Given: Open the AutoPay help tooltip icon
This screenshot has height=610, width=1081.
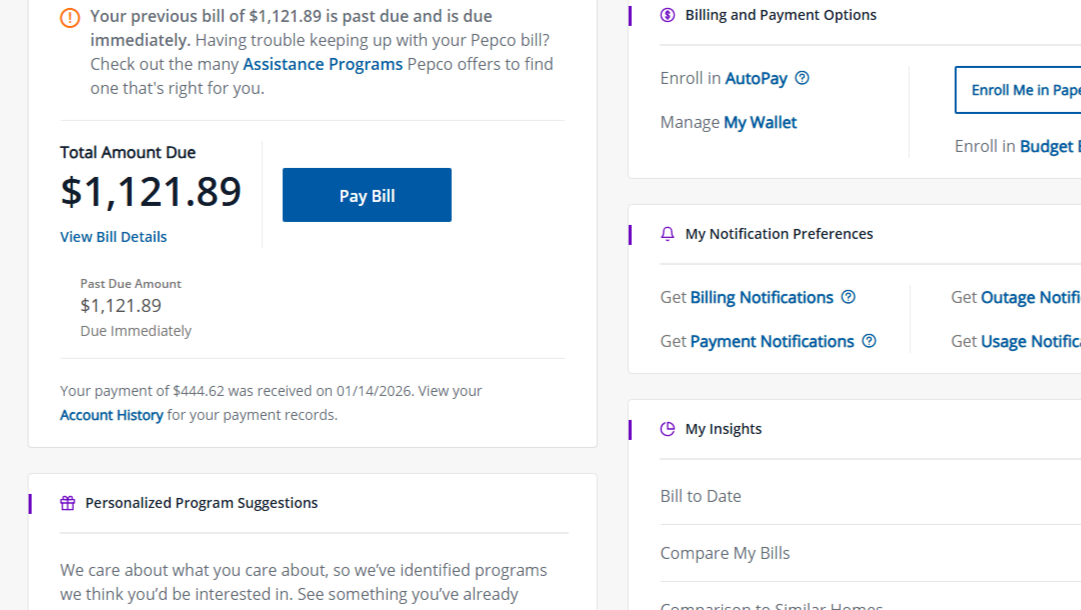Looking at the screenshot, I should 801,77.
